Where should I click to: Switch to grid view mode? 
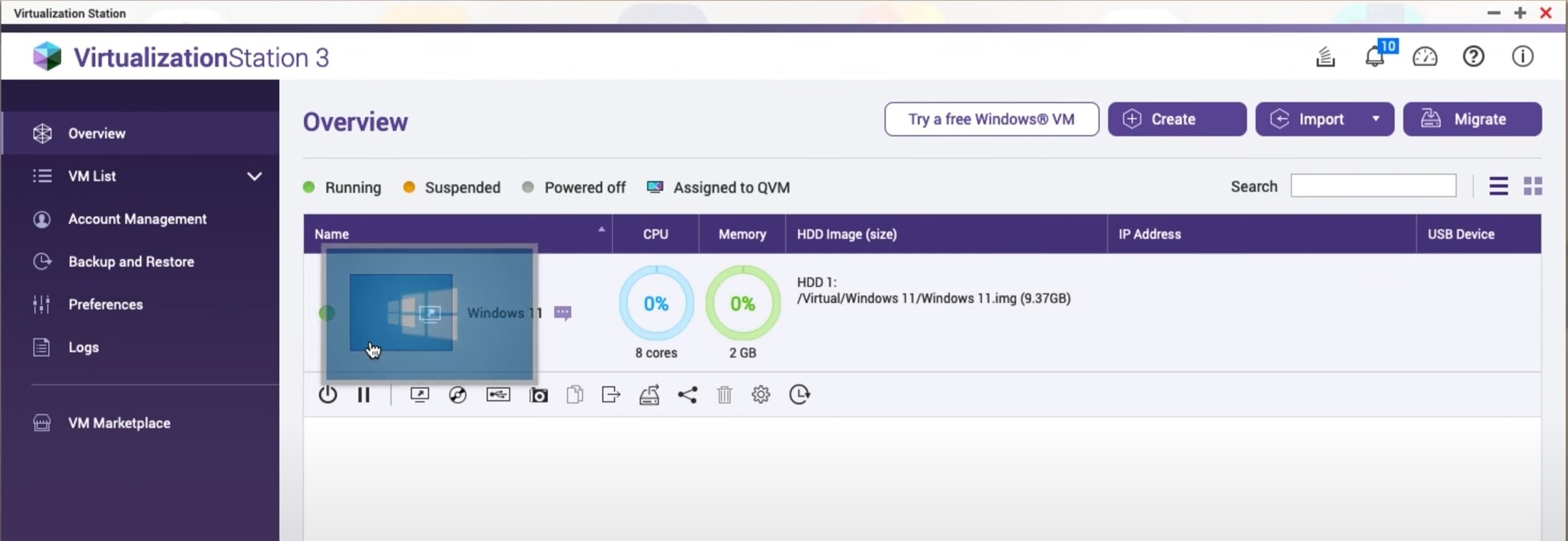click(x=1533, y=187)
